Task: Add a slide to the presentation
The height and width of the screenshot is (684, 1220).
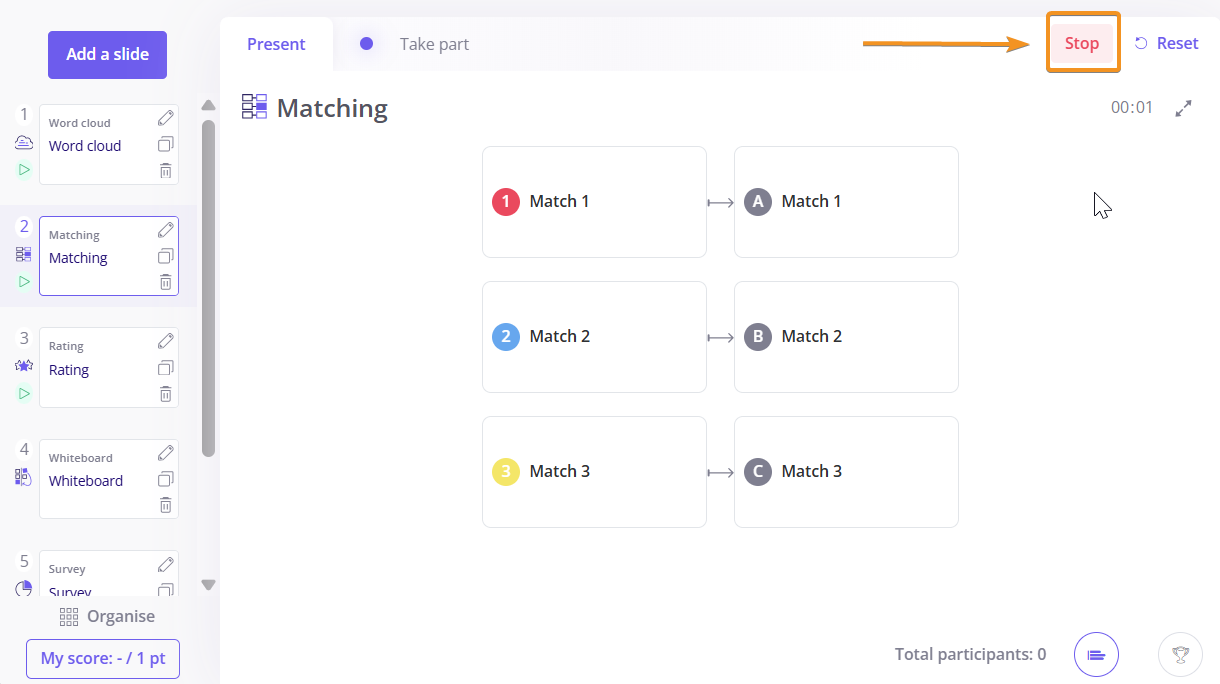Action: point(107,55)
